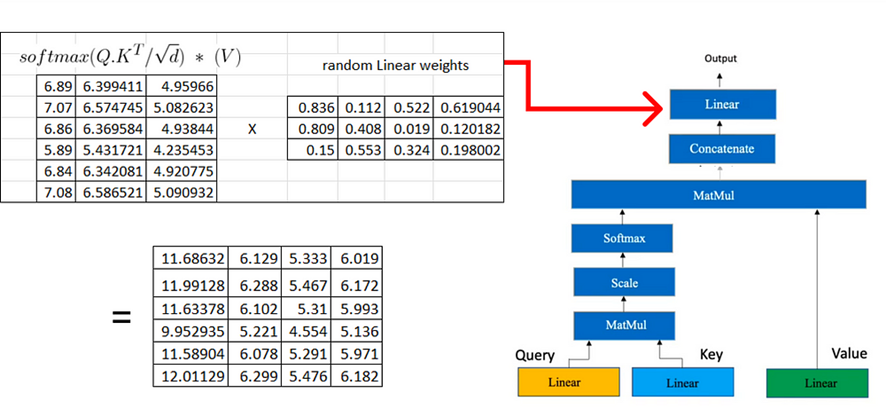Select weight cell 0.619044
886x409 pixels.
point(468,107)
